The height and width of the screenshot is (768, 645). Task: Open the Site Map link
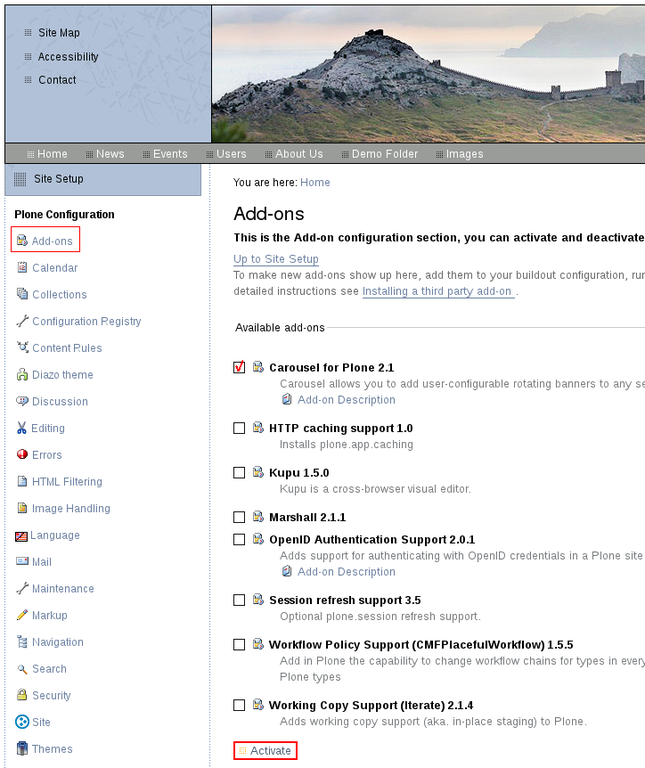59,33
